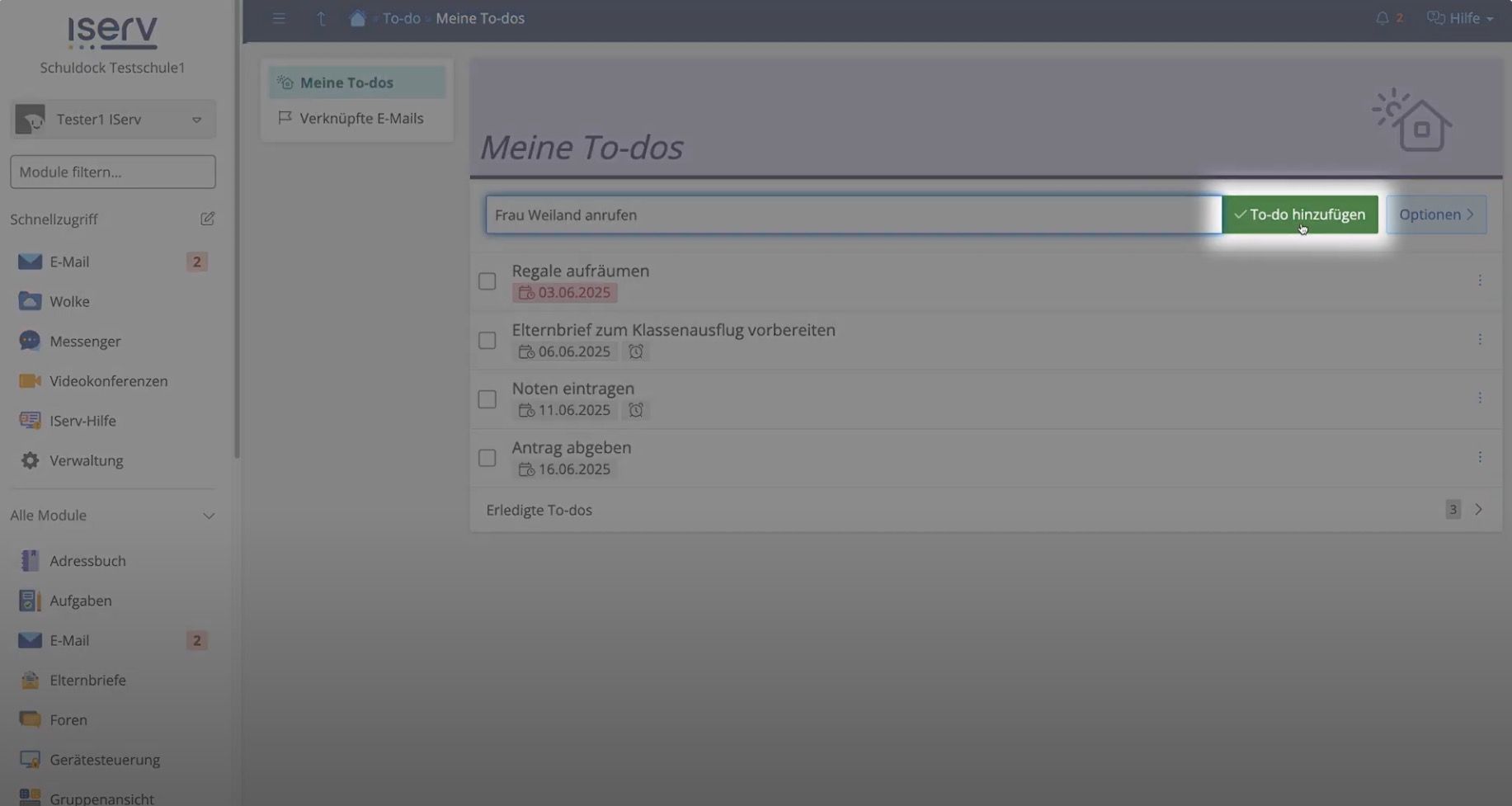This screenshot has height=806, width=1512.
Task: Open the Optionen button
Action: [x=1436, y=214]
